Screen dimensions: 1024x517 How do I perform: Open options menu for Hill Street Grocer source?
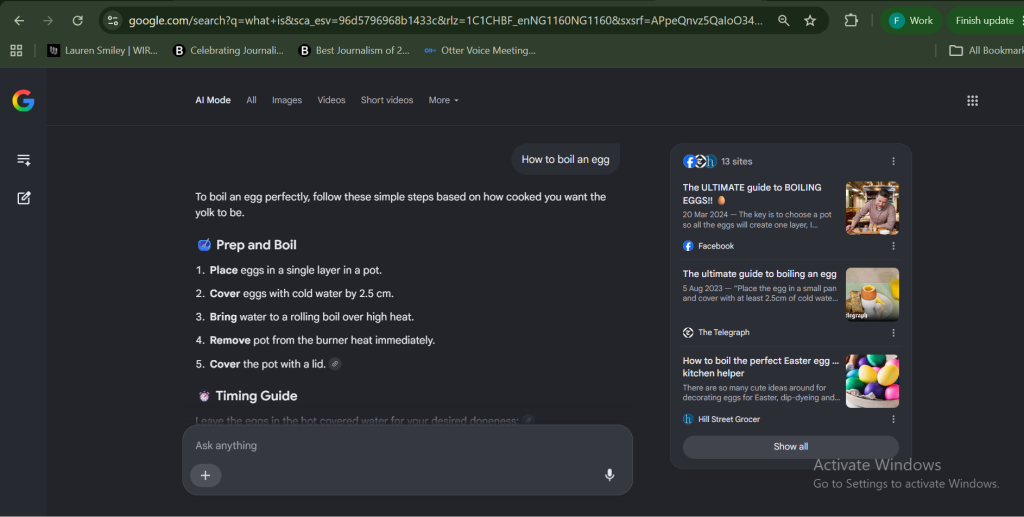pyautogui.click(x=893, y=419)
